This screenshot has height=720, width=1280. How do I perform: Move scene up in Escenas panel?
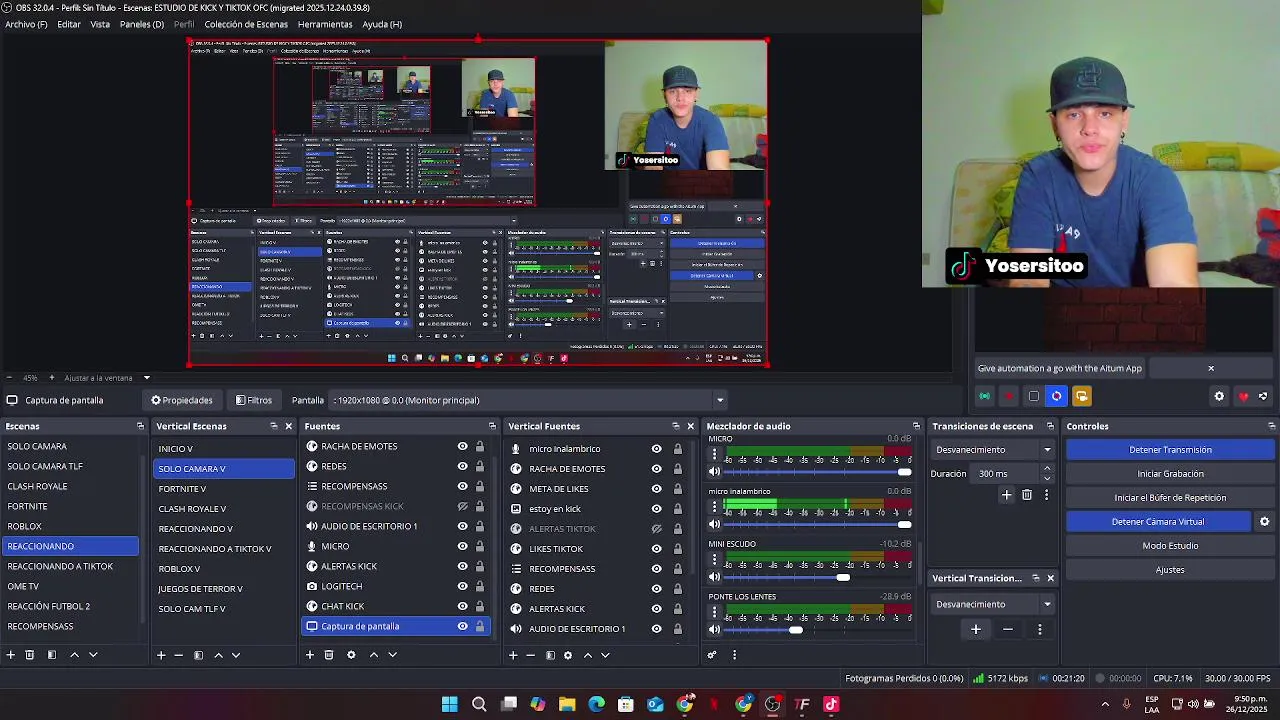pos(74,655)
